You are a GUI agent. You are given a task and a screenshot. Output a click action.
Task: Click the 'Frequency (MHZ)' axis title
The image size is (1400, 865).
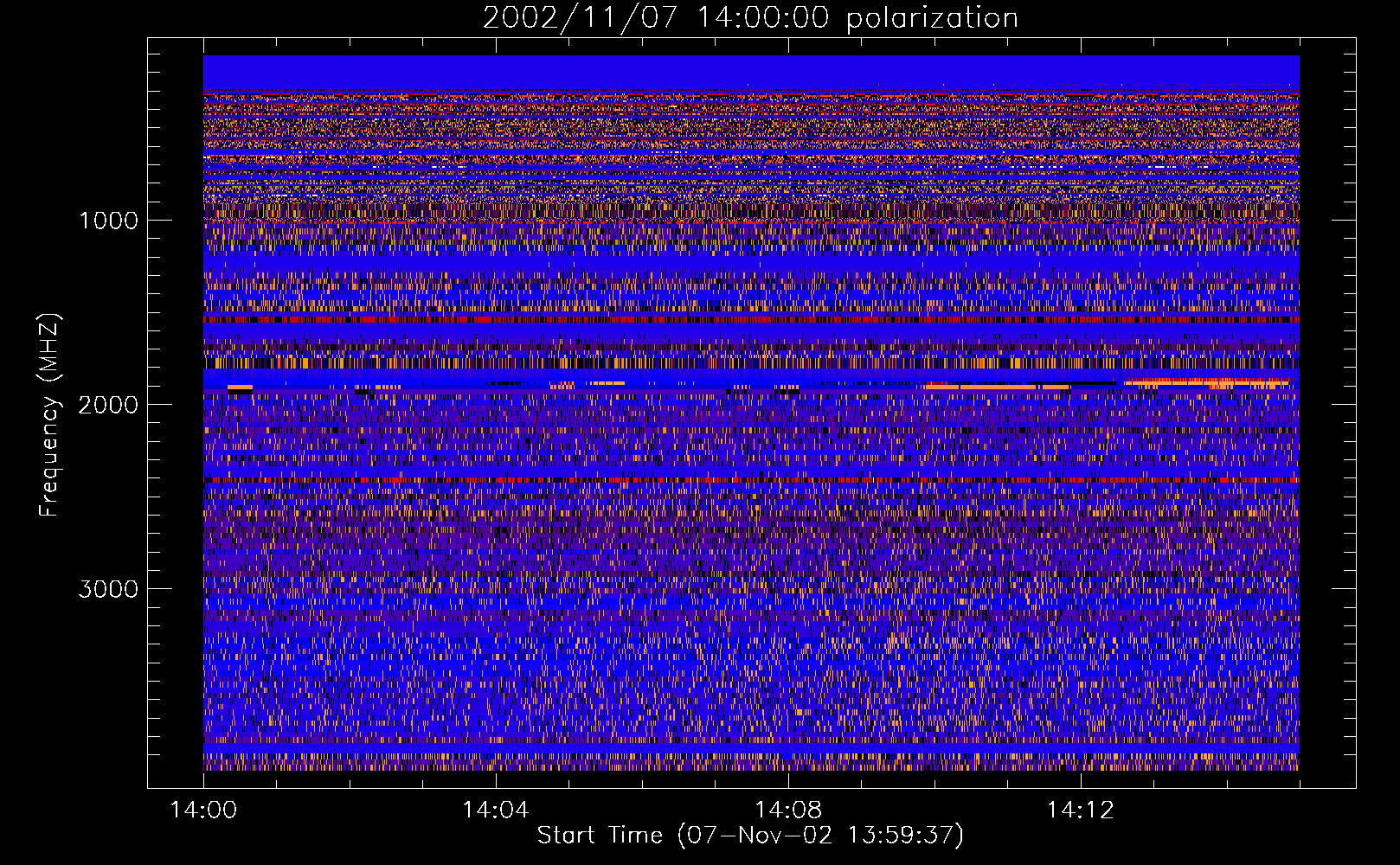pos(50,415)
